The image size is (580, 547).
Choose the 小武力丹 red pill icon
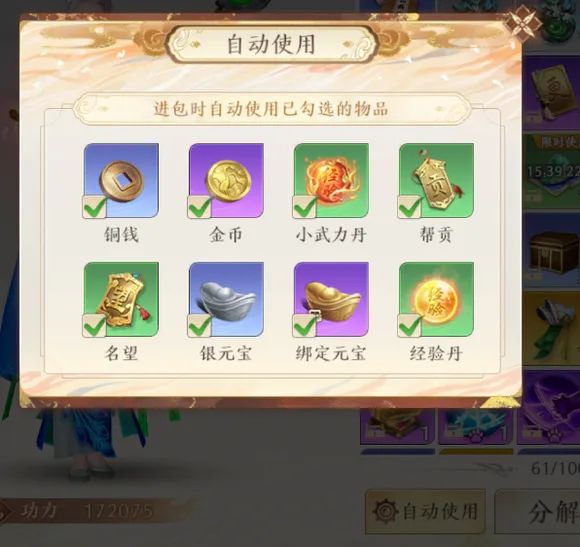click(331, 180)
